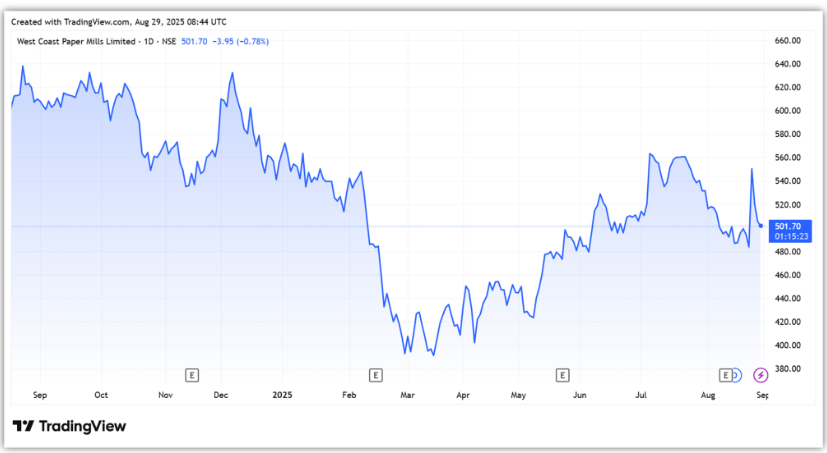This screenshot has height=453, width=827.
Task: Click the purple lightning bolt icon
Action: 761,375
